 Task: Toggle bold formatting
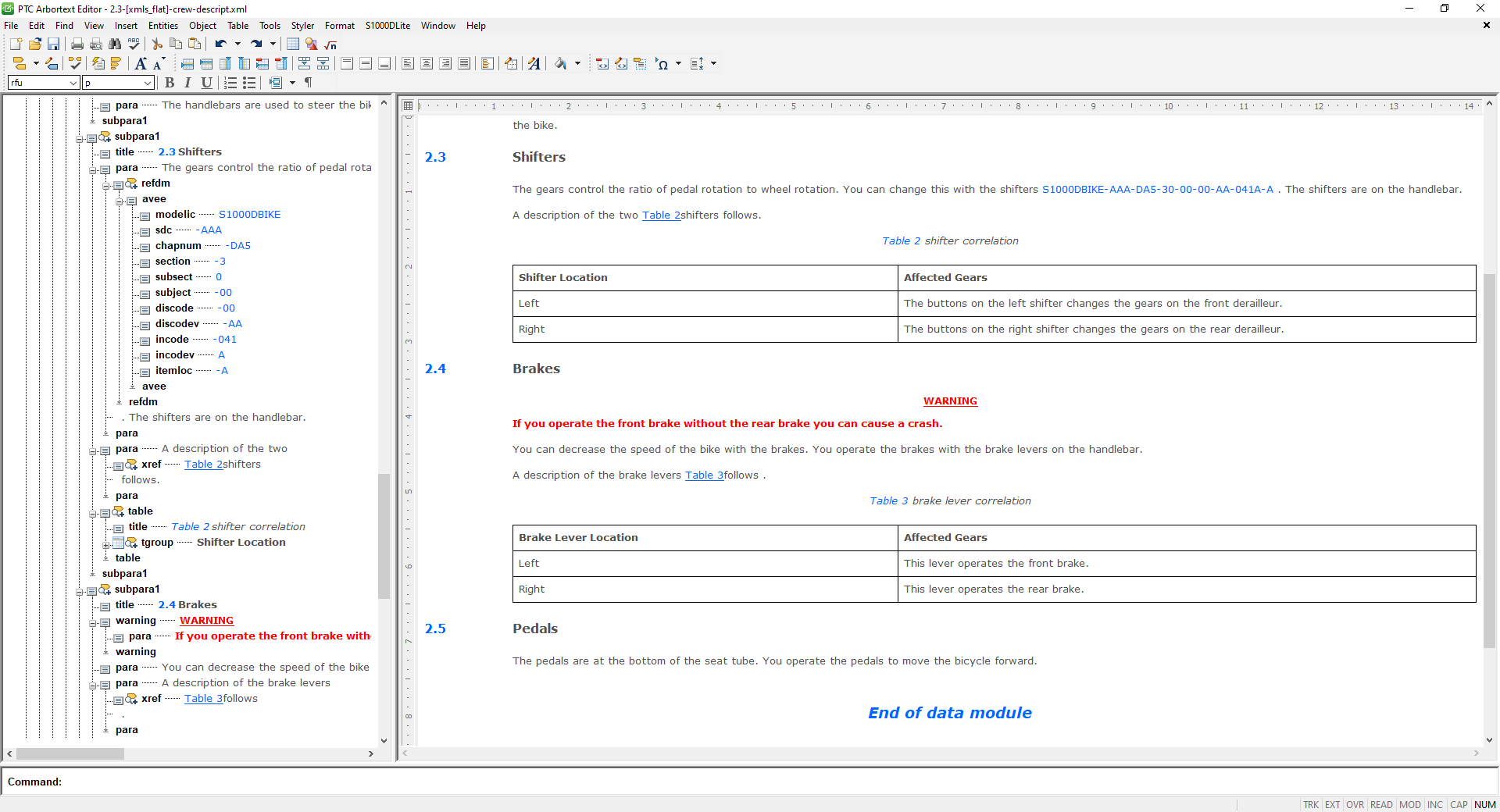tap(170, 83)
